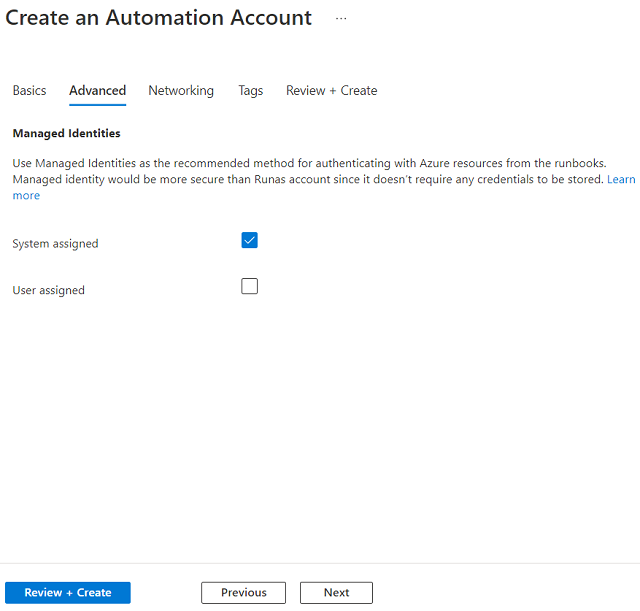Click the User assigned label text
640x611 pixels.
coord(48,290)
